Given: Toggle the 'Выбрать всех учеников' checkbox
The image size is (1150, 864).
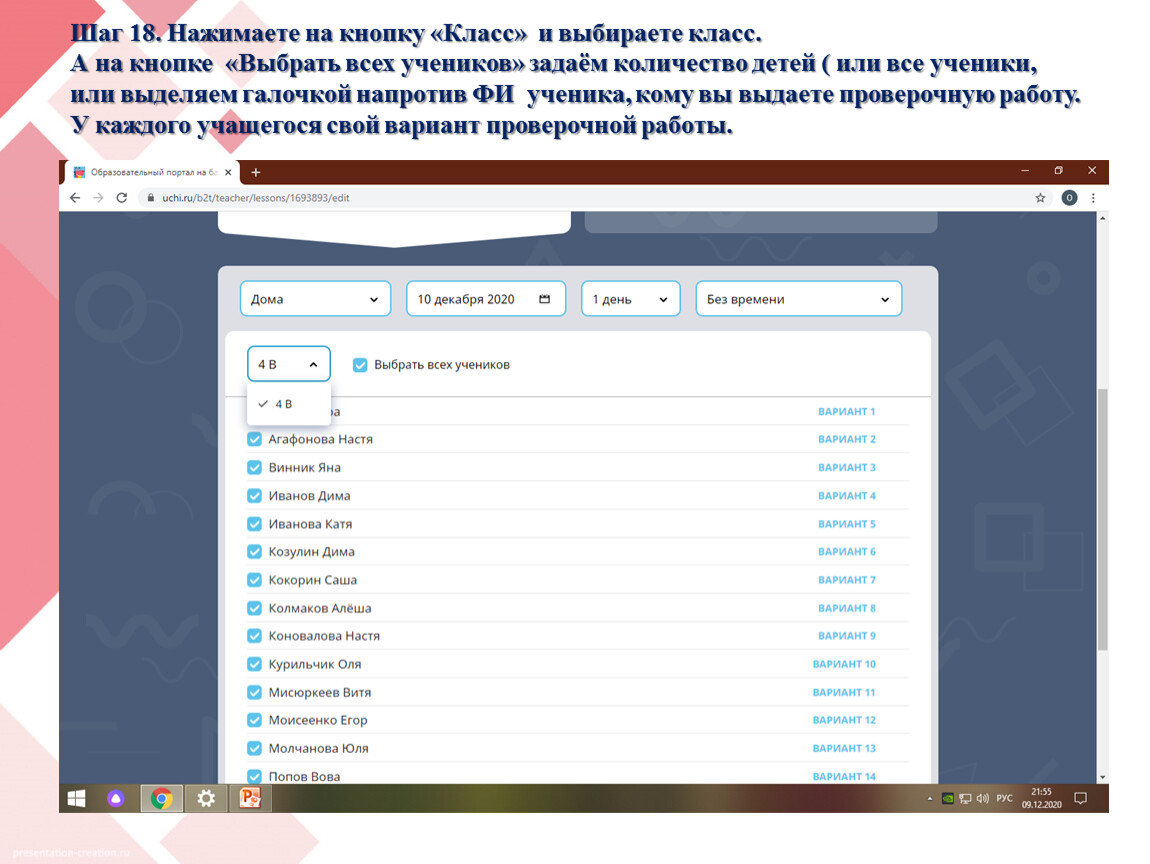Looking at the screenshot, I should coord(360,365).
